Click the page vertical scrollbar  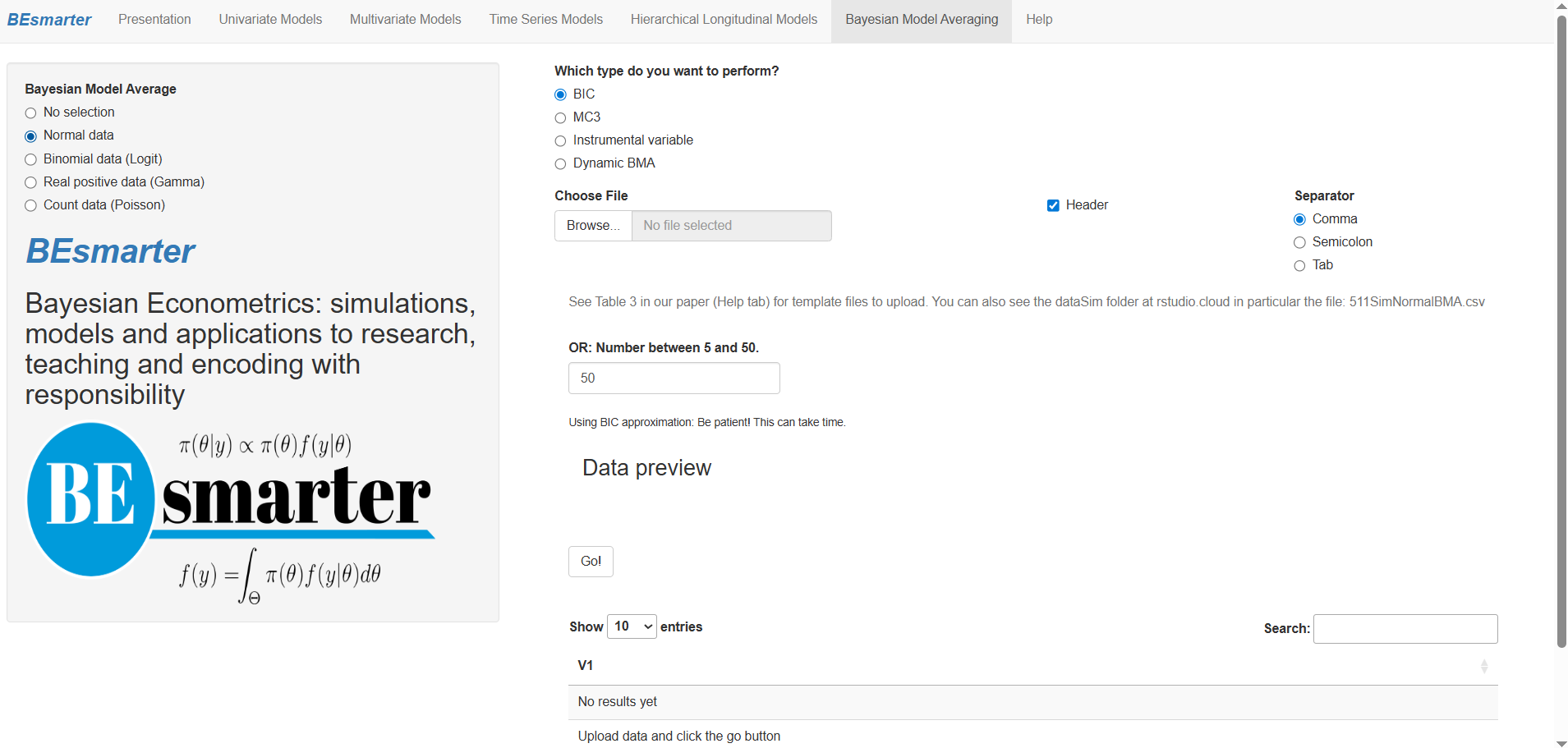[1561, 328]
